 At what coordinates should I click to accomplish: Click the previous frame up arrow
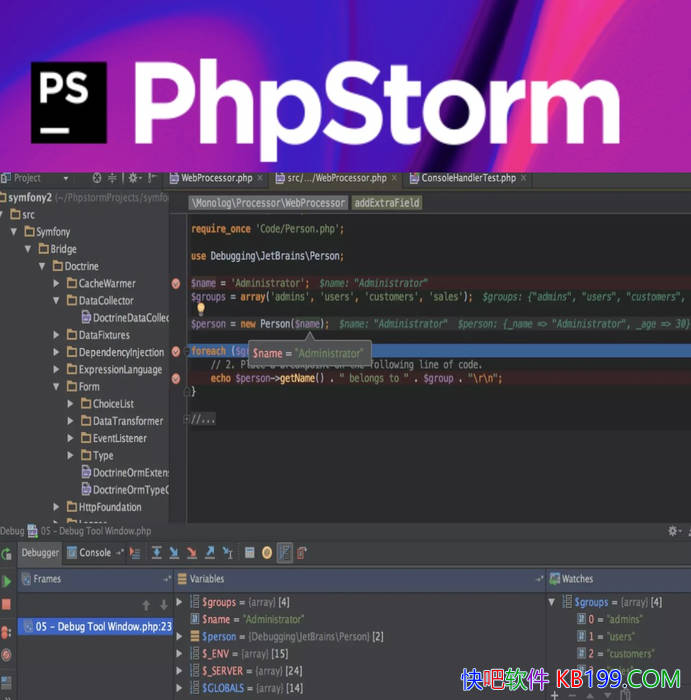coord(146,605)
